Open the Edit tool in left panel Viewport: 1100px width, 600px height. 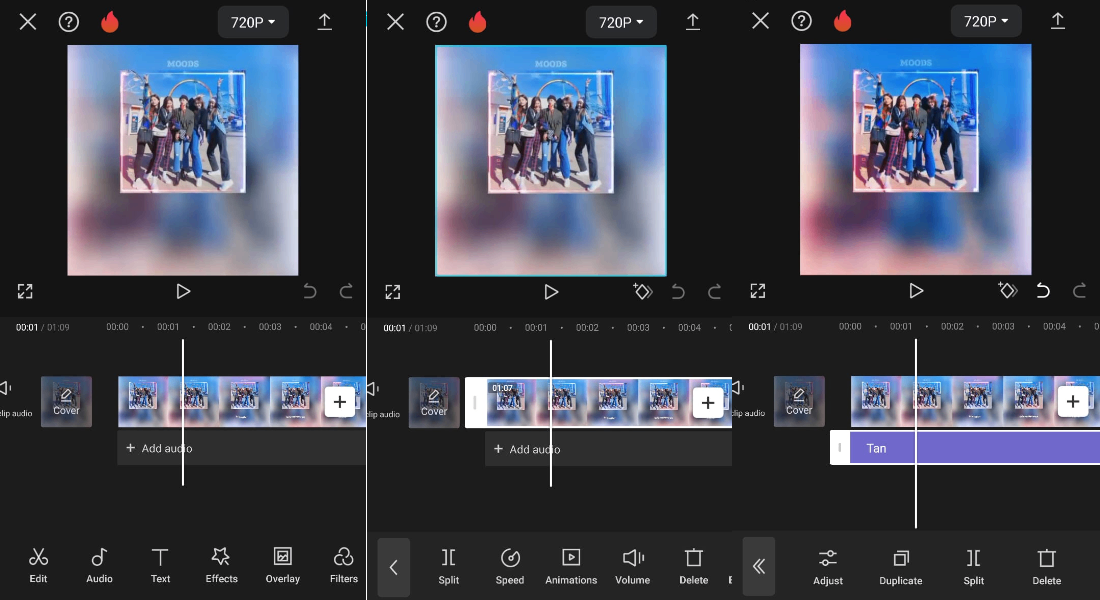coord(38,566)
